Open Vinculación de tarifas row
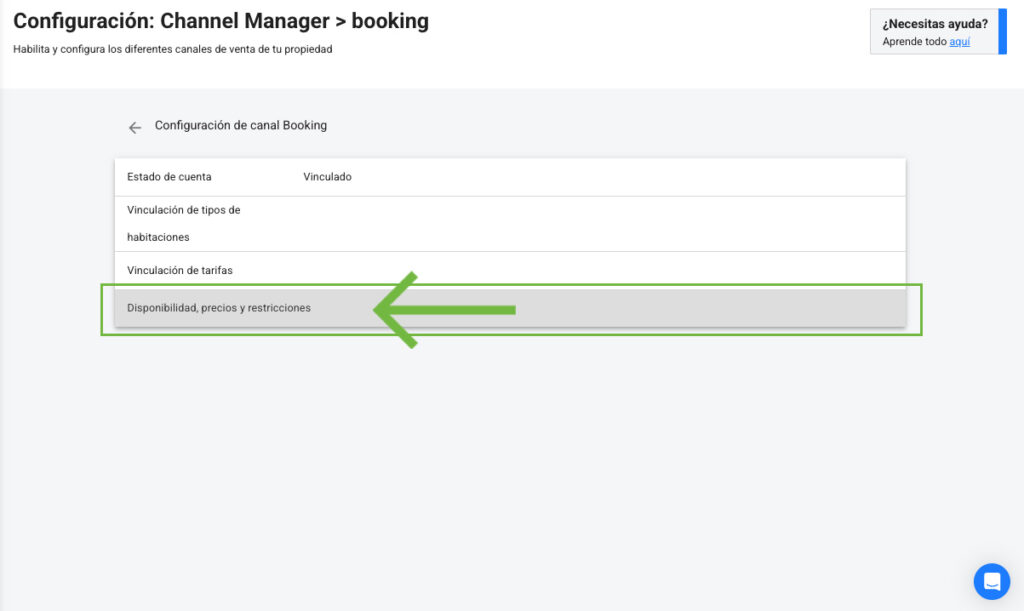The height and width of the screenshot is (611, 1024). 180,270
